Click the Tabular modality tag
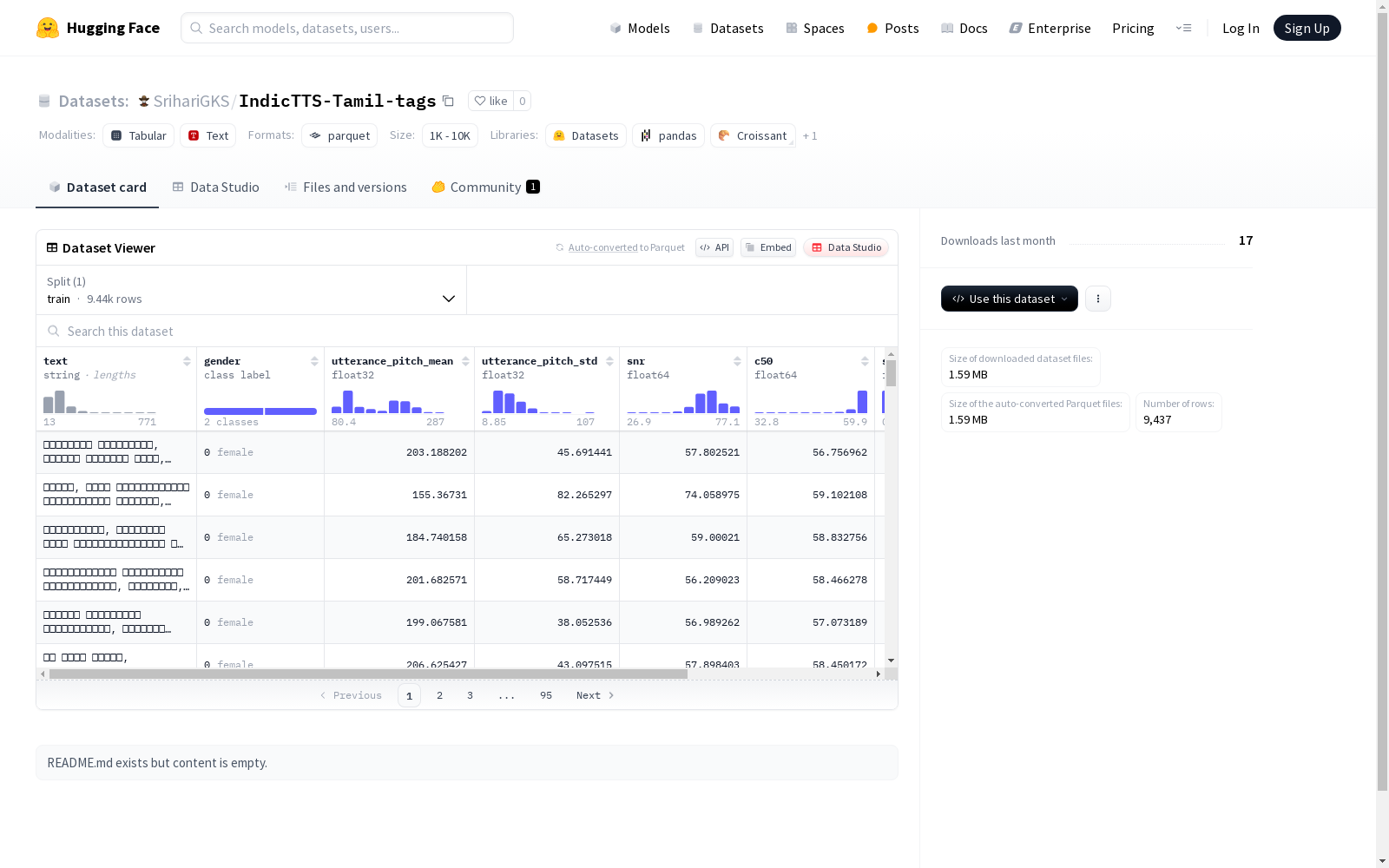 tap(139, 135)
